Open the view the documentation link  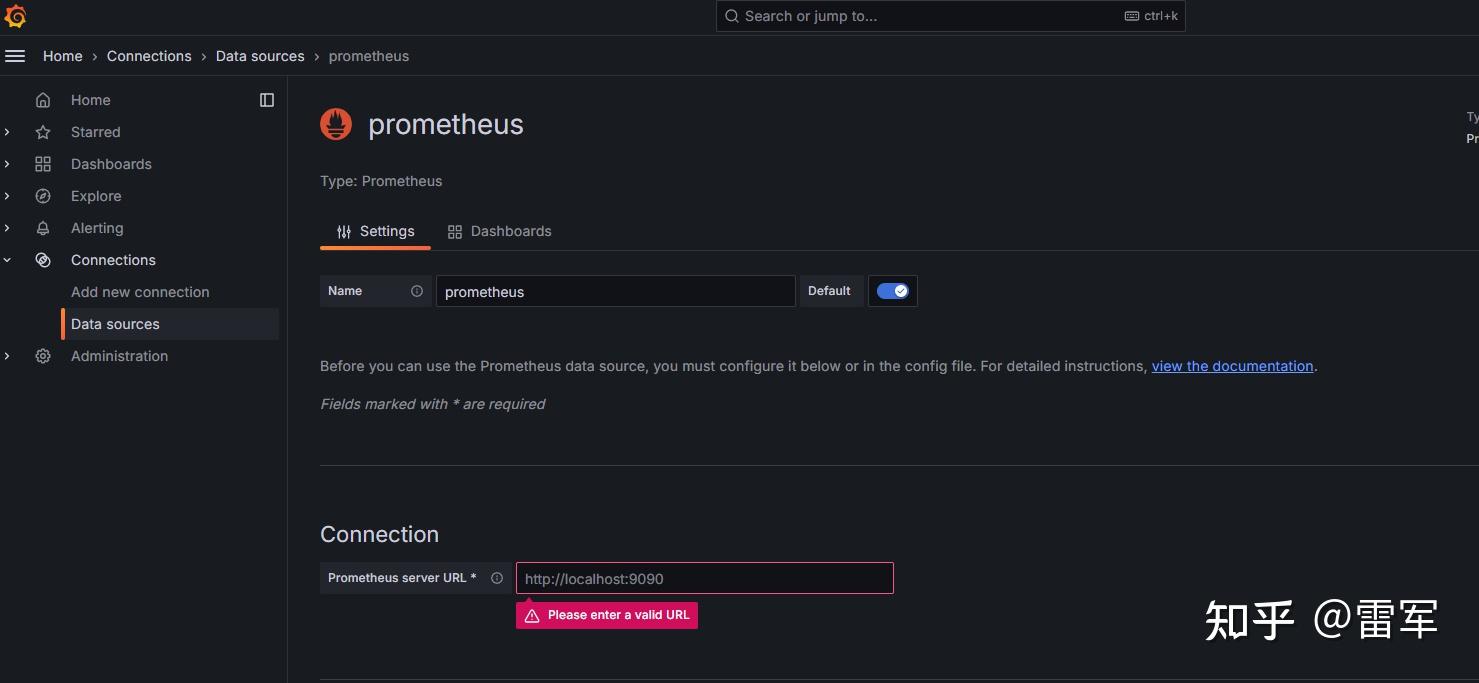point(1232,366)
